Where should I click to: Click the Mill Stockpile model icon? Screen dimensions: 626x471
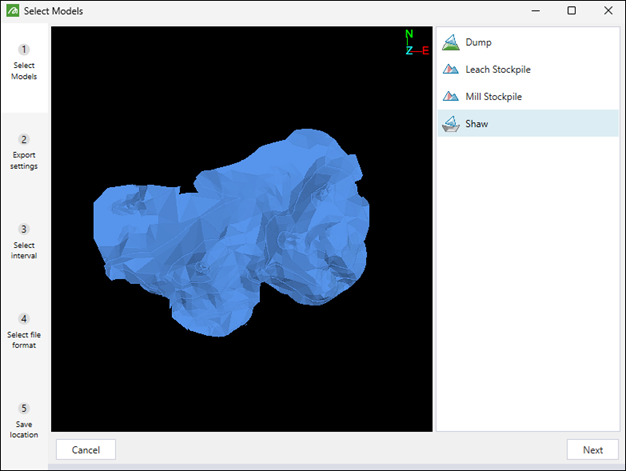(450, 97)
